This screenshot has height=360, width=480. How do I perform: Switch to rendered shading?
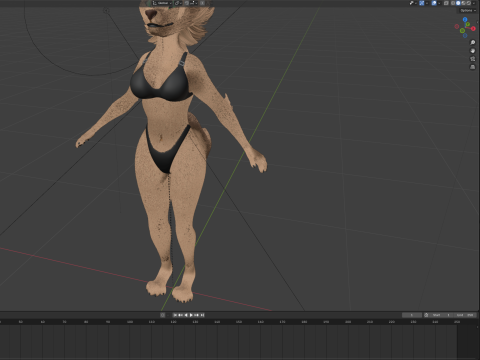(x=469, y=3)
